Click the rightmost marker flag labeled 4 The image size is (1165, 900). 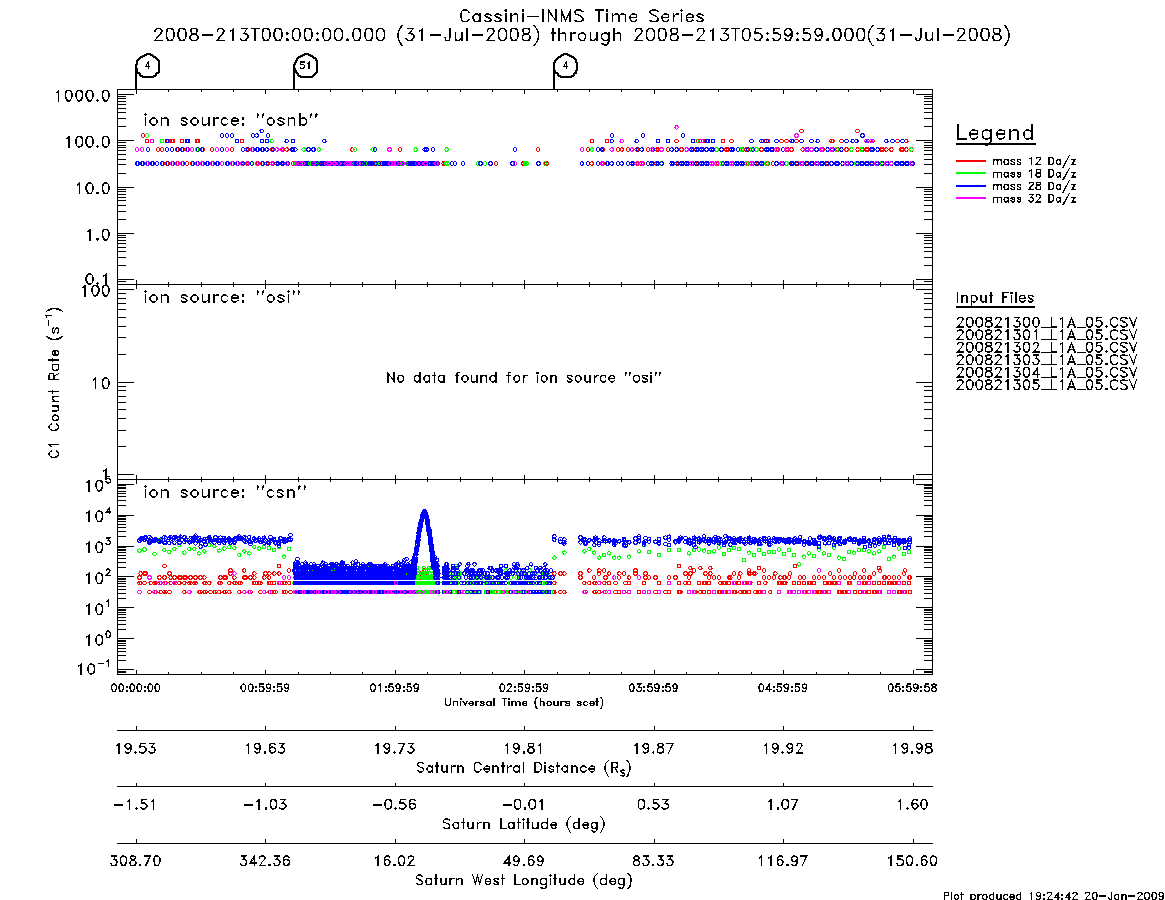[x=565, y=66]
